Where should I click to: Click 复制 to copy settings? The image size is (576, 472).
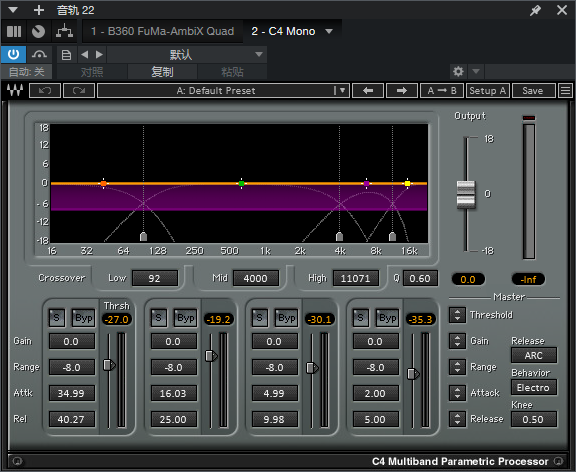(x=162, y=72)
